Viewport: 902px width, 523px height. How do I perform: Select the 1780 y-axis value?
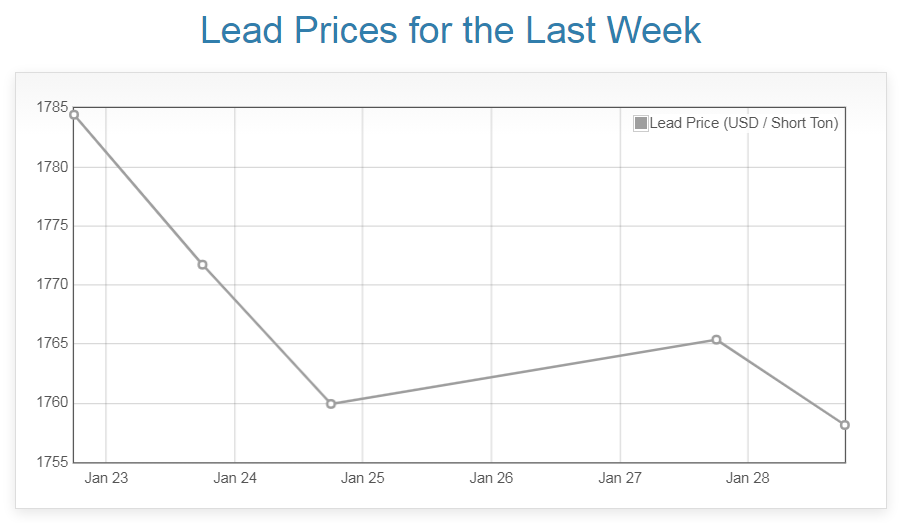(x=52, y=167)
